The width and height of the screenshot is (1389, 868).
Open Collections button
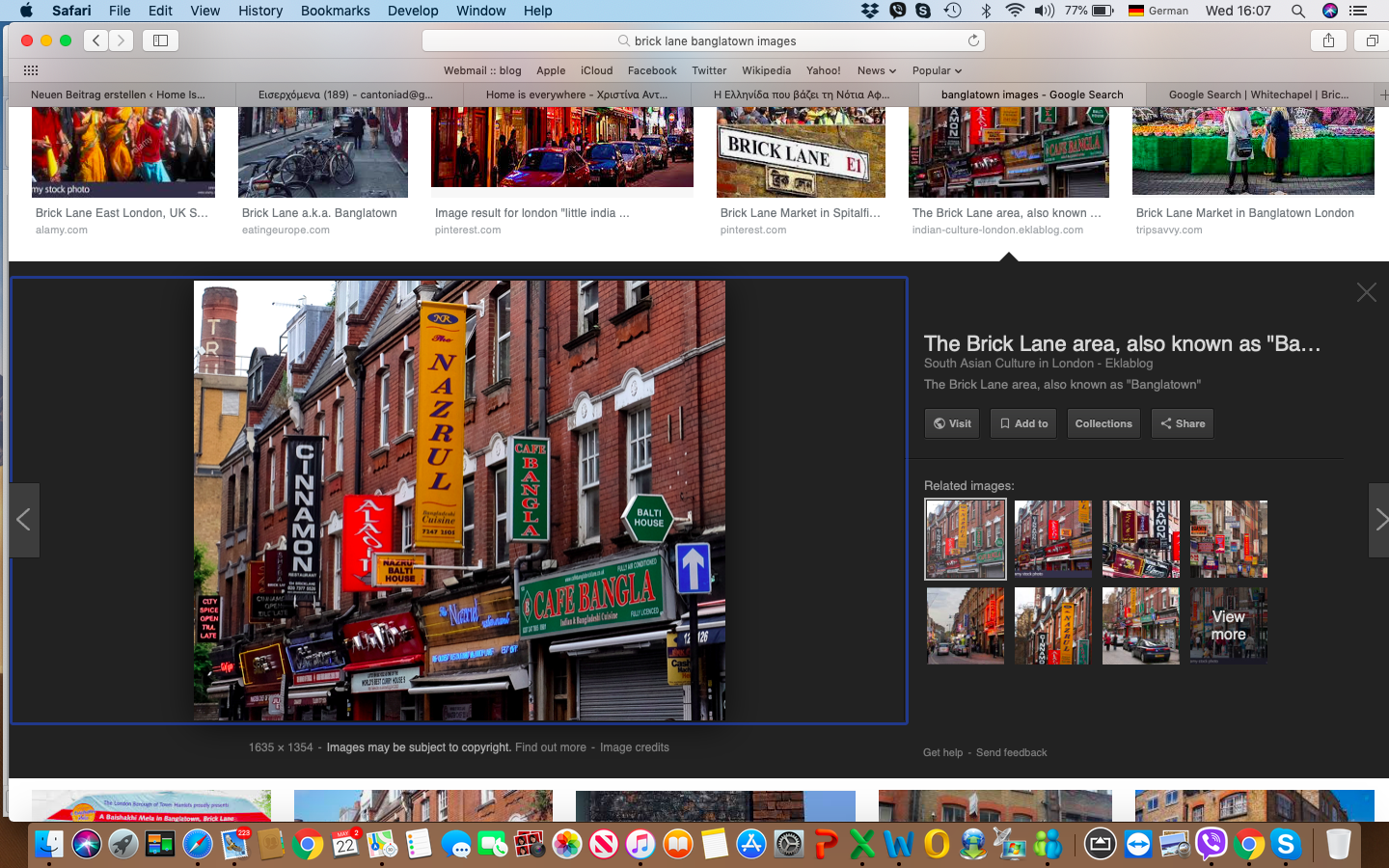pyautogui.click(x=1103, y=423)
